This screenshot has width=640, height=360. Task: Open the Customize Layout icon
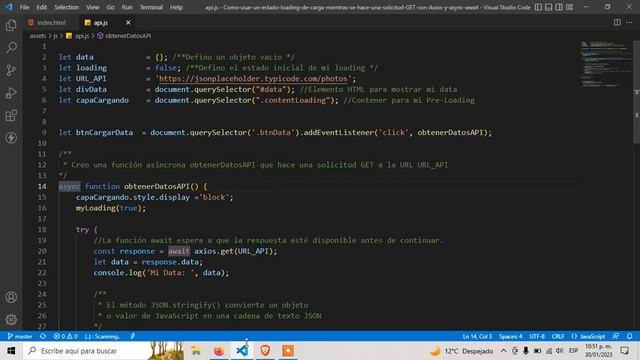point(569,7)
